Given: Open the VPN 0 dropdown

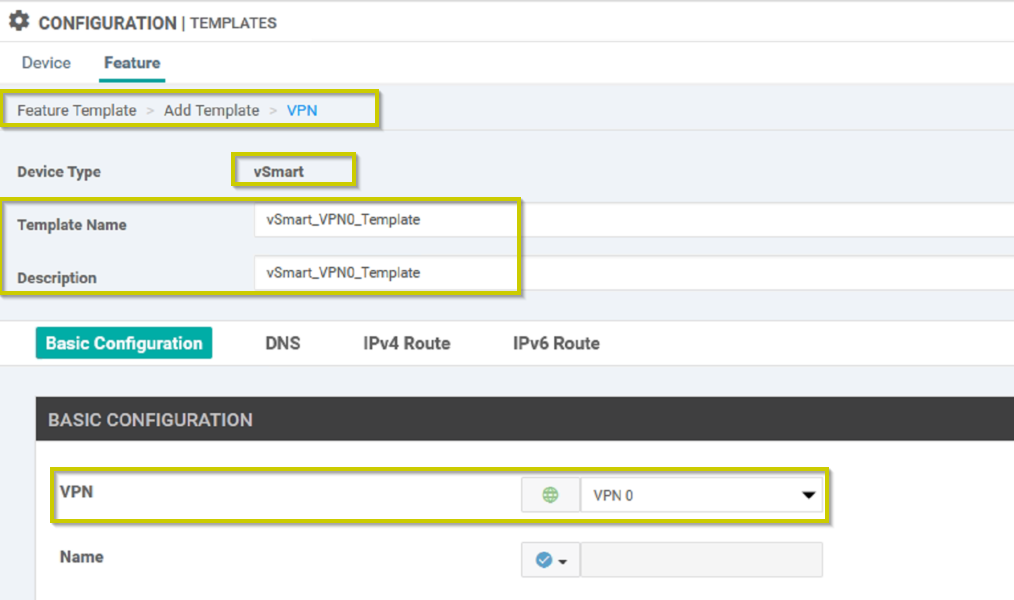Looking at the screenshot, I should 702,495.
